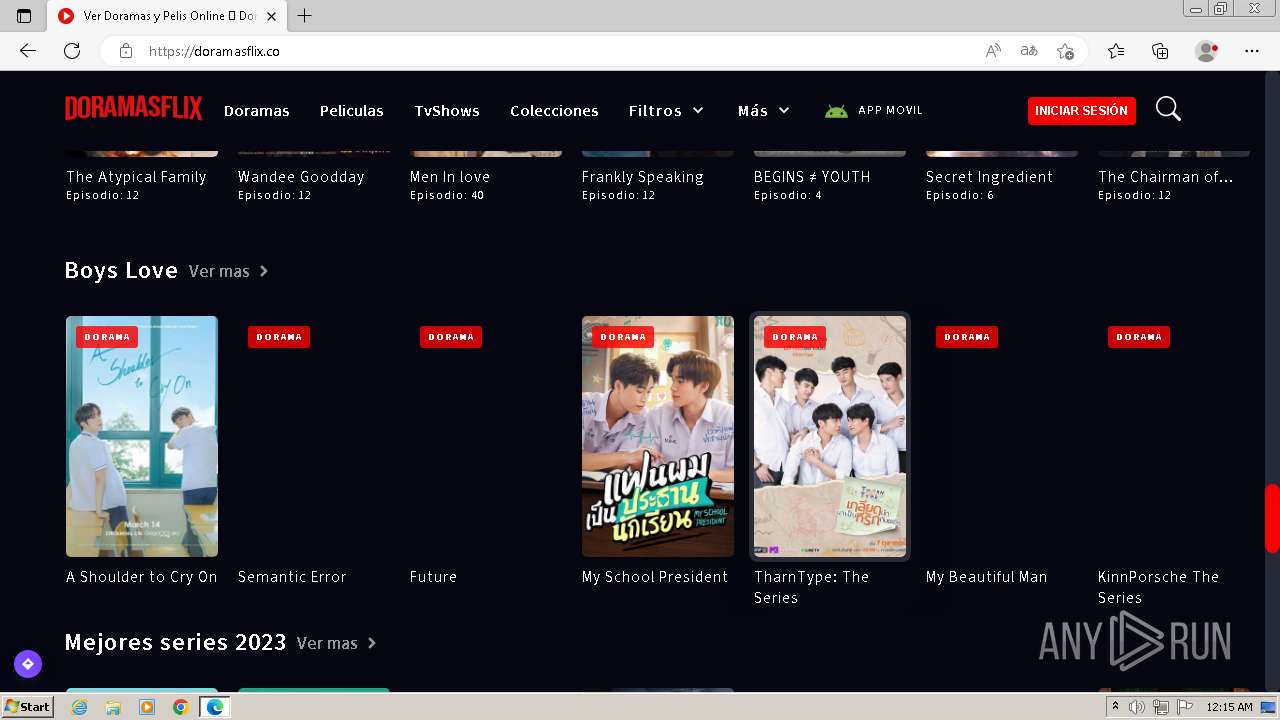Screen dimensions: 1280x720
Task: Expand the Filtros dropdown menu
Action: (666, 111)
